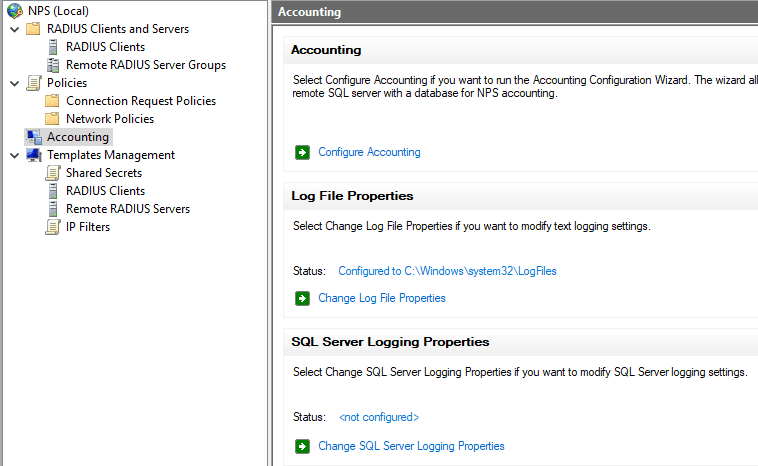This screenshot has height=466, width=758.
Task: Collapse the Templates Management node
Action: pyautogui.click(x=13, y=155)
